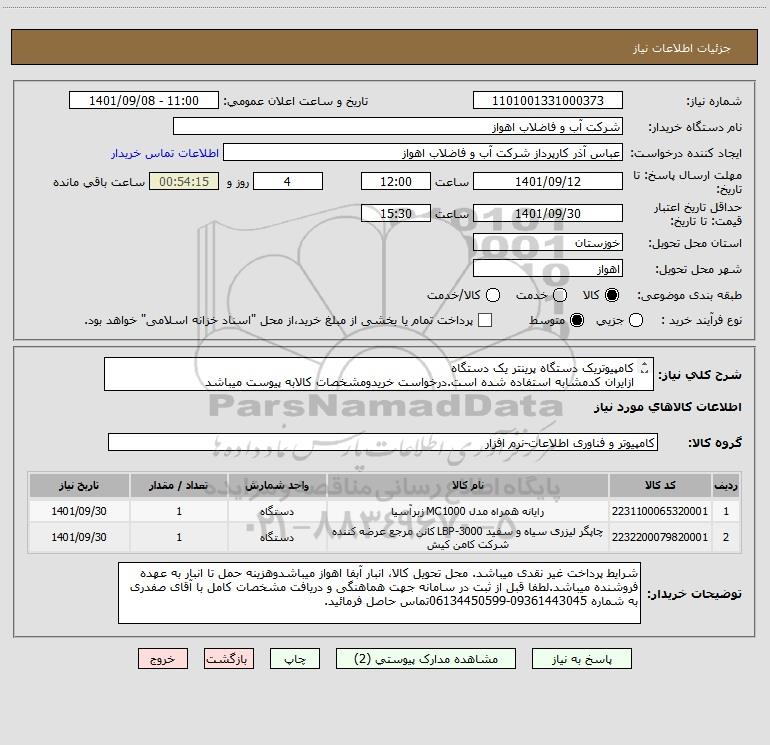The height and width of the screenshot is (745, 770).
Task: Click the response deadline date 1401/09/12
Action: [x=548, y=181]
